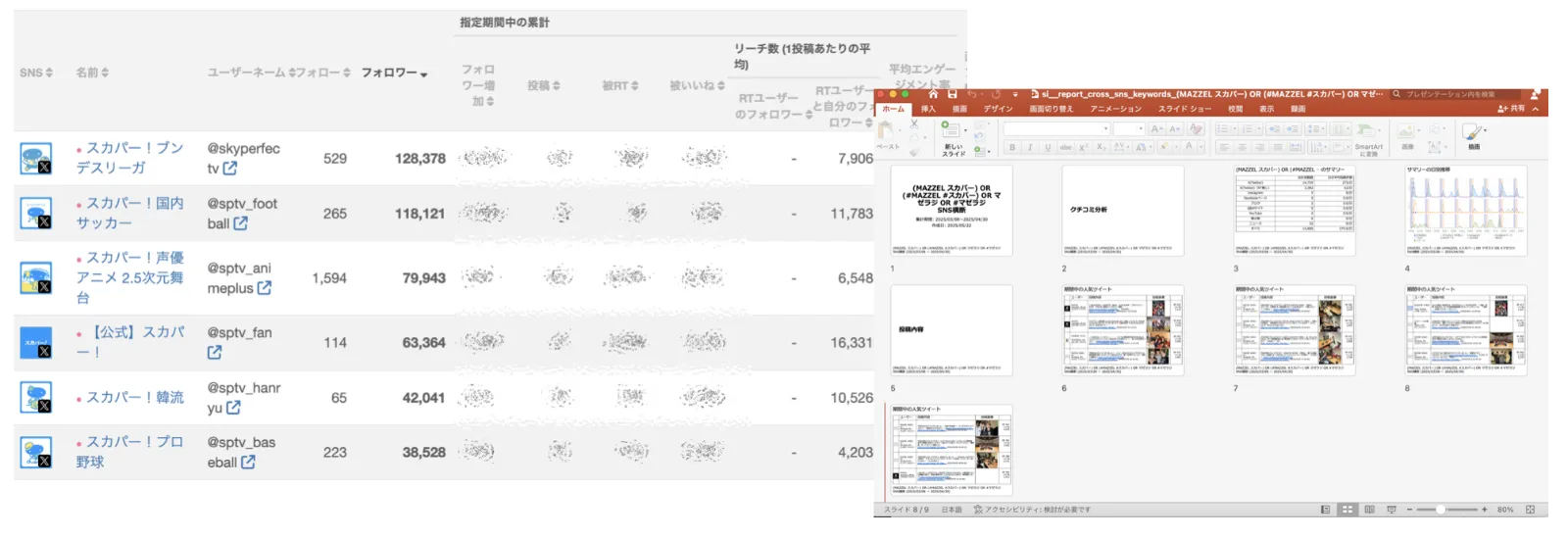Open 表示 ribbon tab

coord(1267,109)
